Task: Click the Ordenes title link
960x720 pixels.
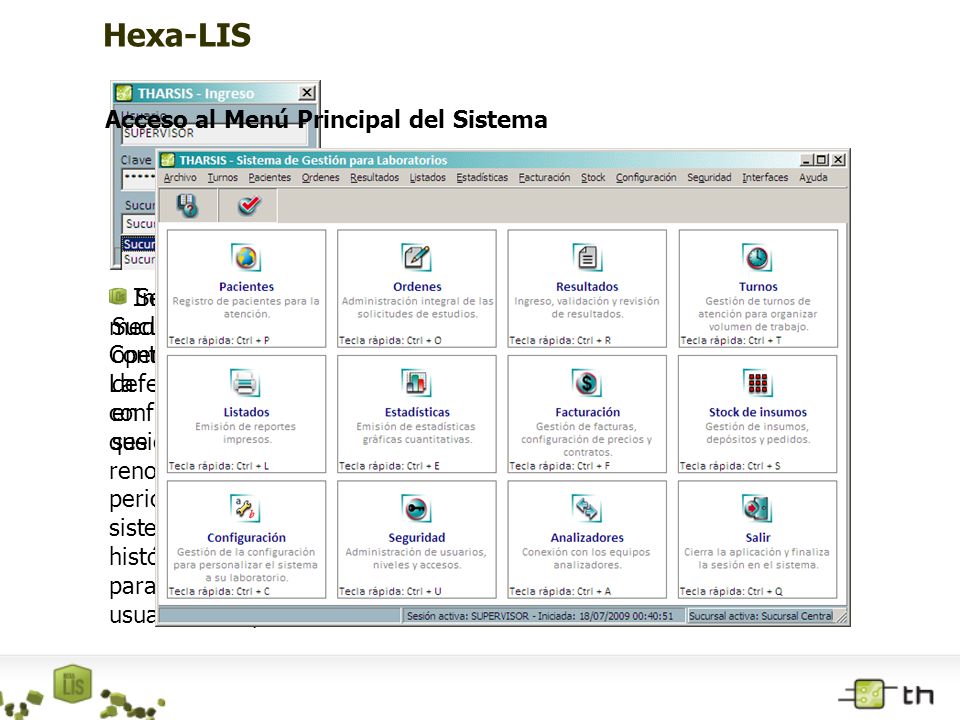Action: pos(417,287)
